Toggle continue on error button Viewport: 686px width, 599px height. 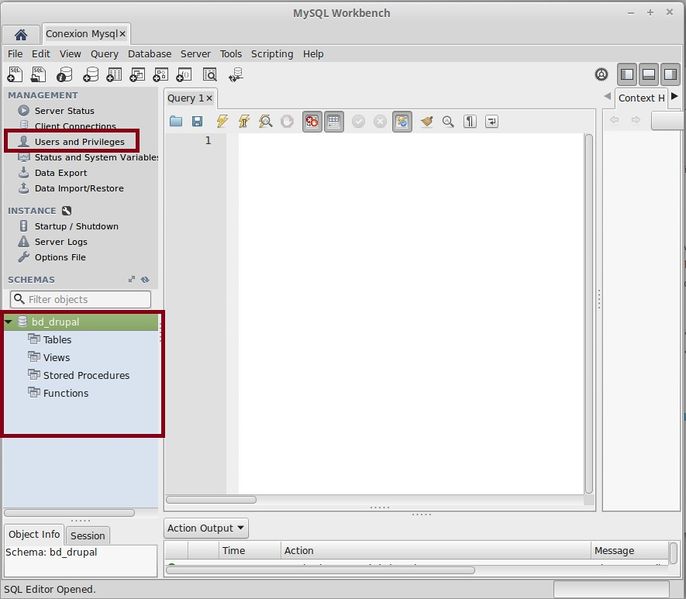(x=312, y=121)
